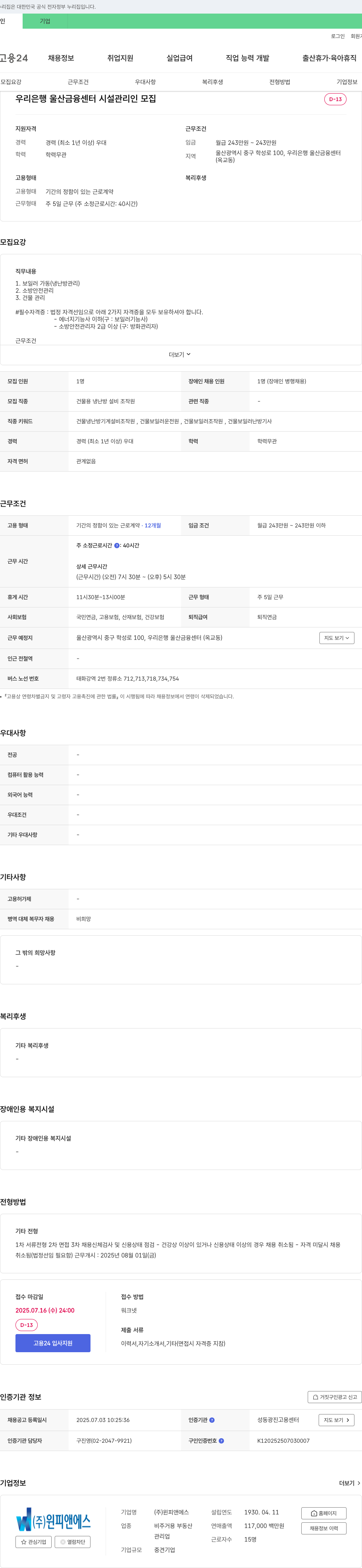This screenshot has height=1568, width=362.
Task: Expand 더보기 in 모집요강 section
Action: click(180, 354)
